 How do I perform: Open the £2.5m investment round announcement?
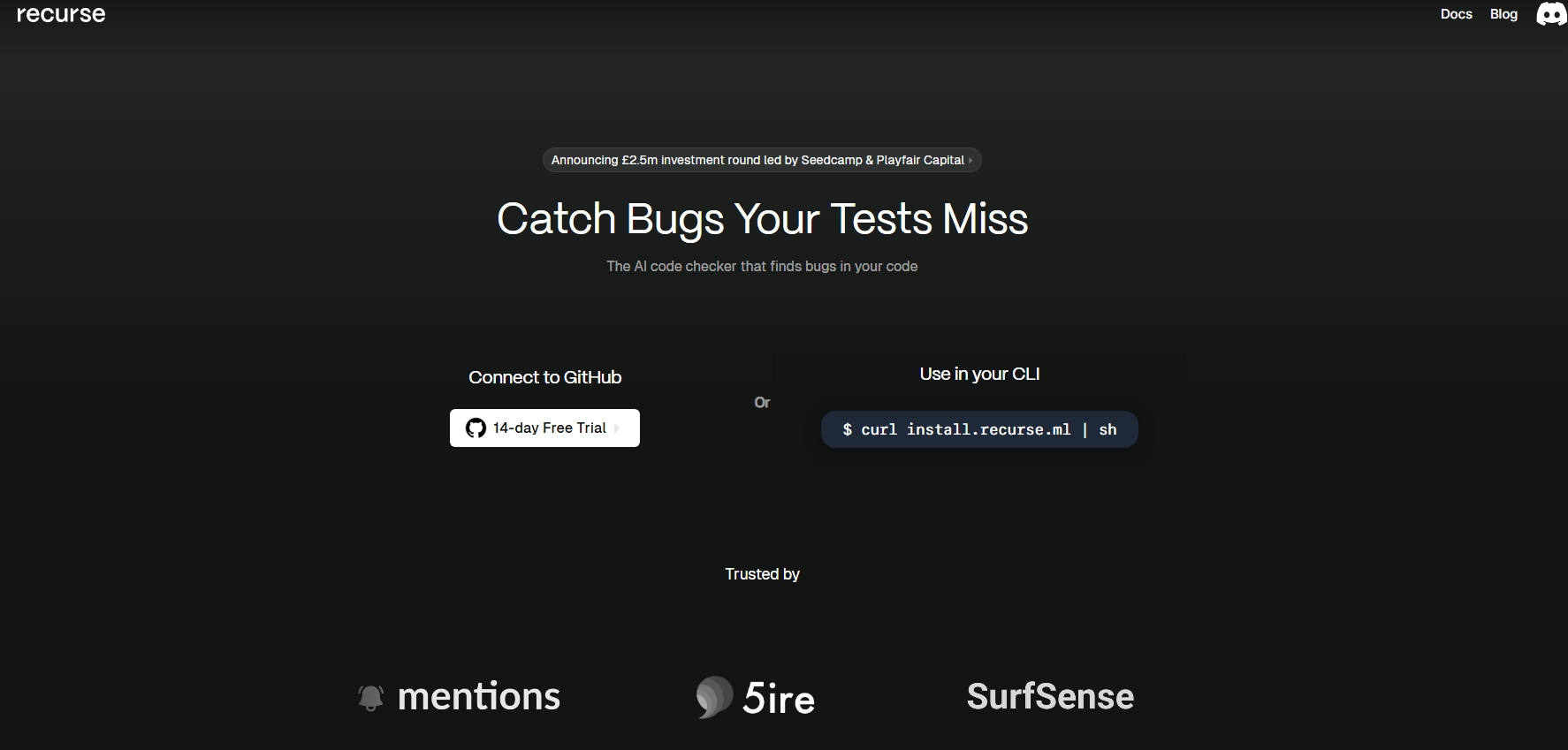click(762, 160)
